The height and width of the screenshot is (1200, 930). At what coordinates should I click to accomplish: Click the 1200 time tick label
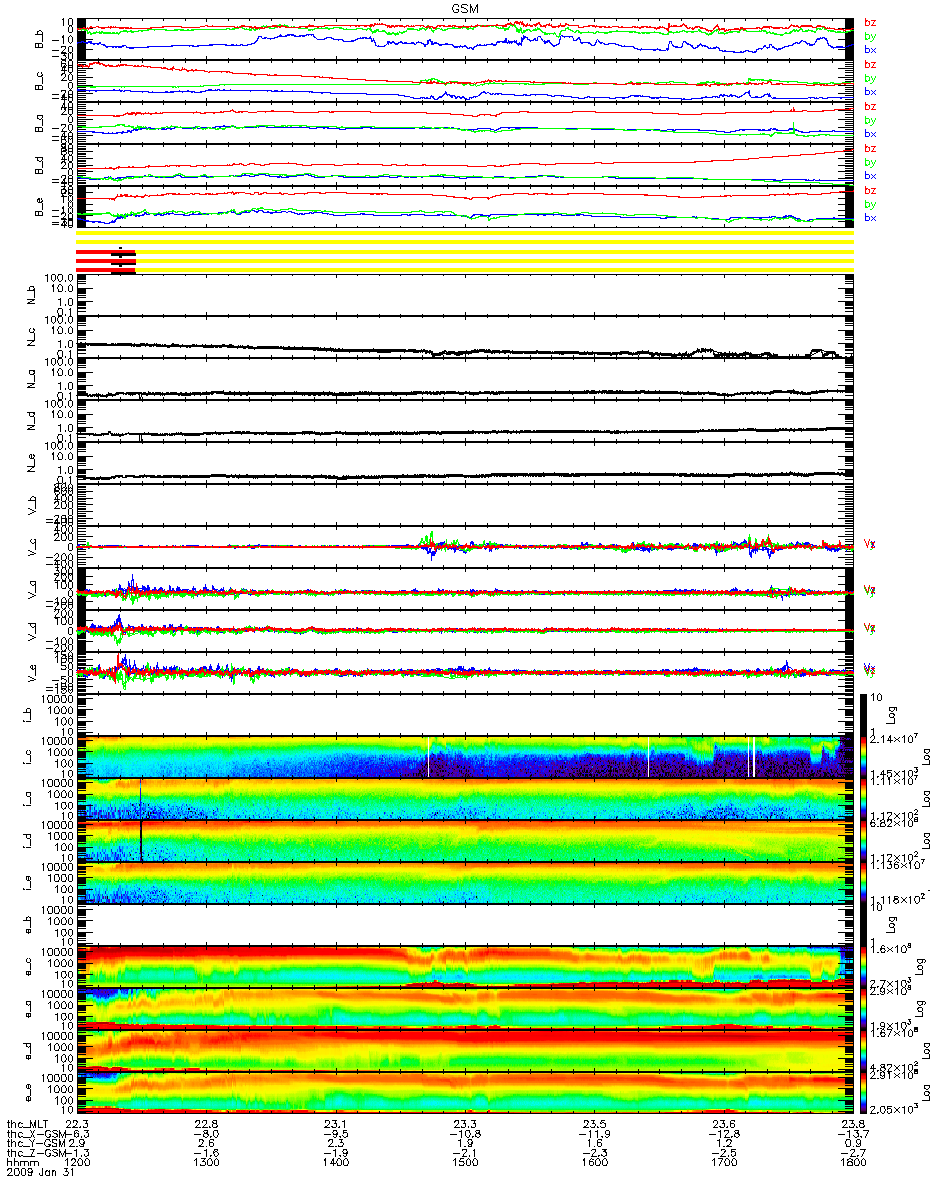pos(76,1163)
